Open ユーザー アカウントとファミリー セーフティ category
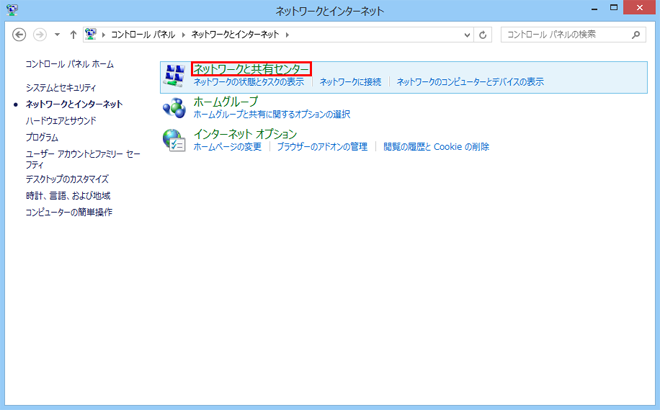 pyautogui.click(x=83, y=159)
